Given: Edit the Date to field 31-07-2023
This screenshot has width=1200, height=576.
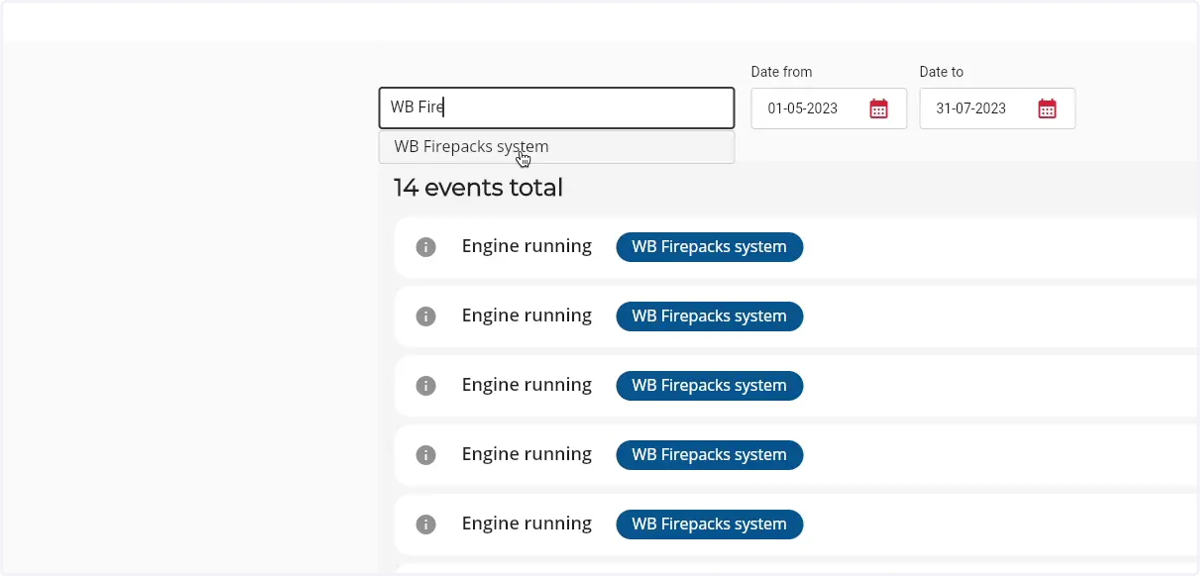Looking at the screenshot, I should 997,109.
